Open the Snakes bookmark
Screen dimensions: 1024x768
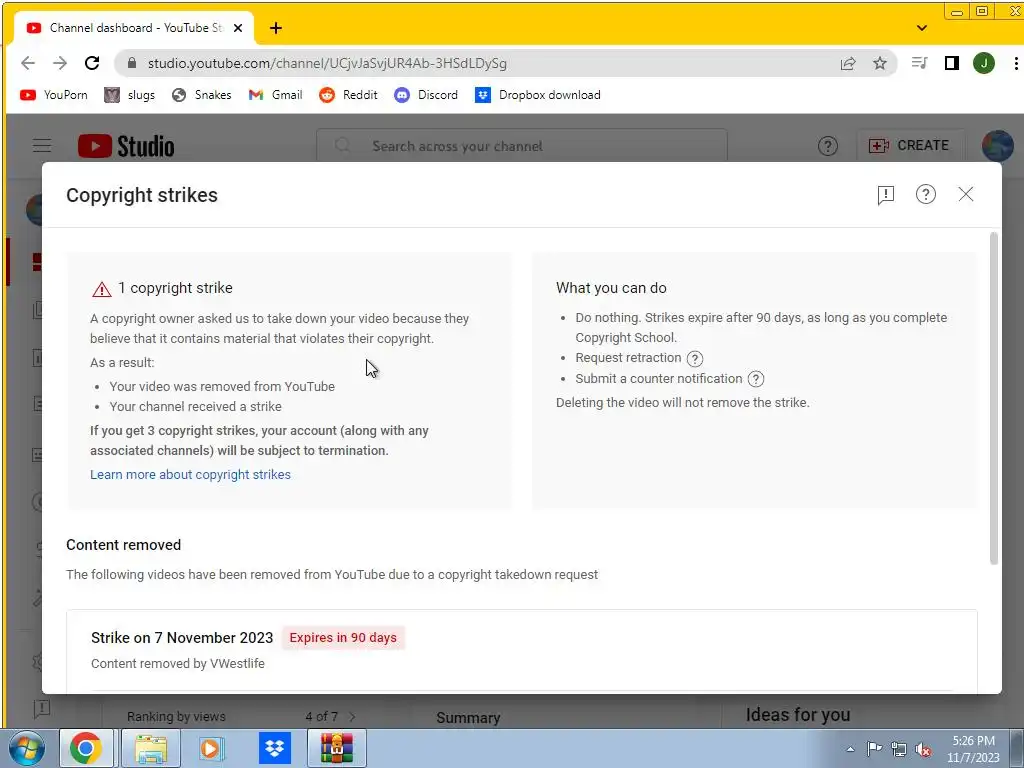[201, 95]
